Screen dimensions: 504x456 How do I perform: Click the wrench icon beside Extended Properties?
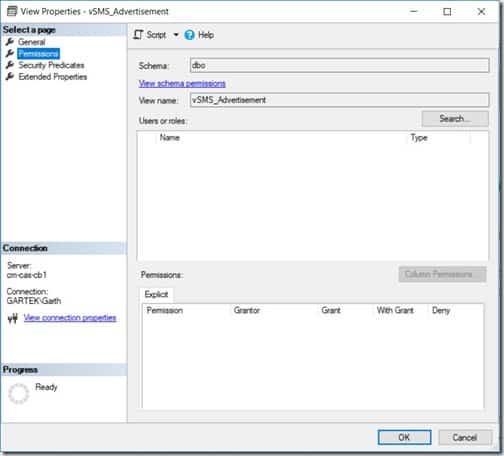10,76
